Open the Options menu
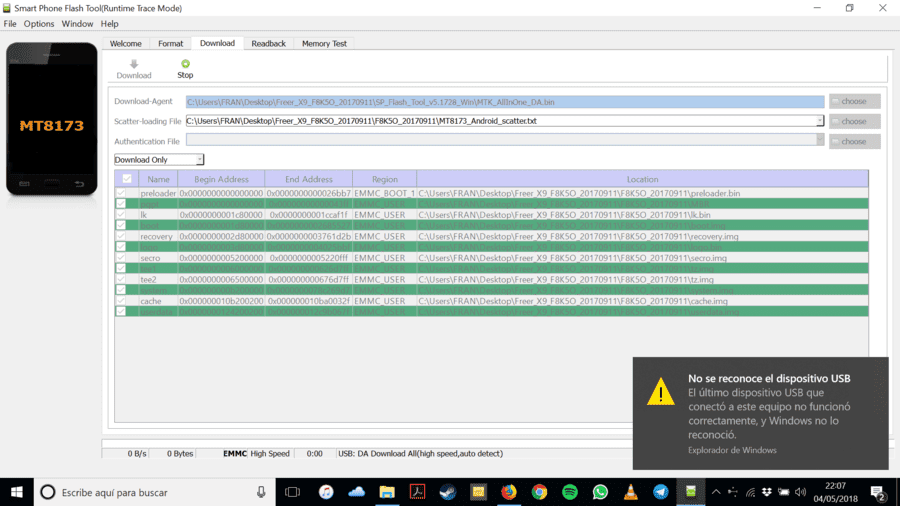Screen dimensions: 900x506 click(39, 24)
